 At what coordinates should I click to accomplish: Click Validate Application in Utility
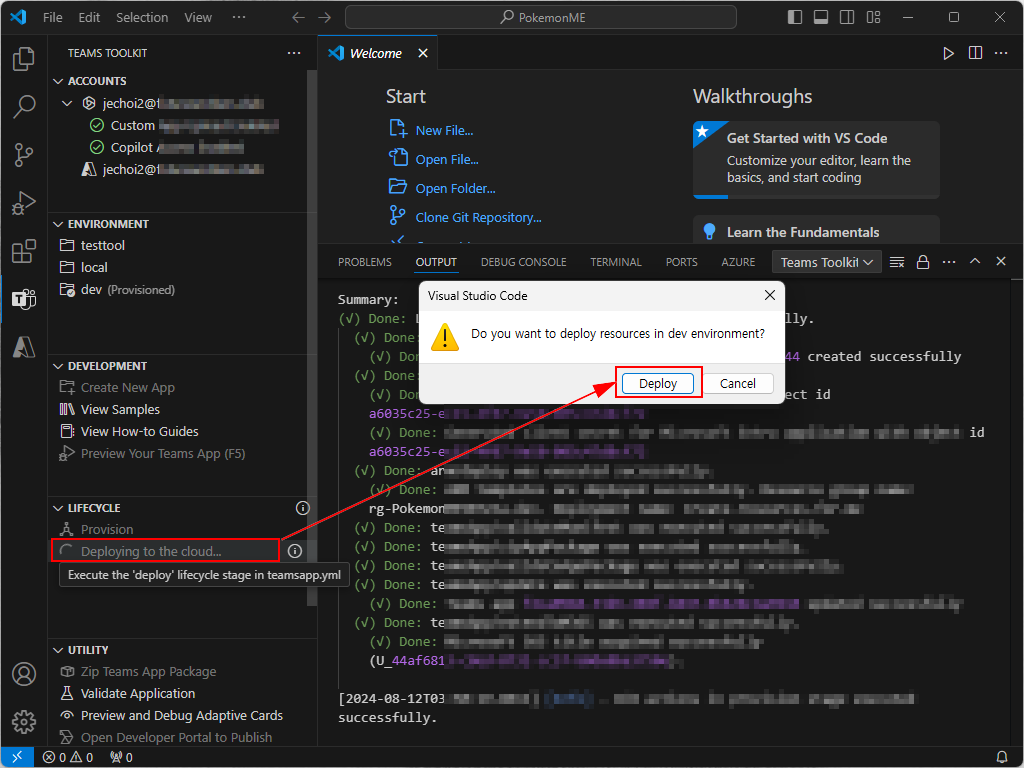click(183, 694)
